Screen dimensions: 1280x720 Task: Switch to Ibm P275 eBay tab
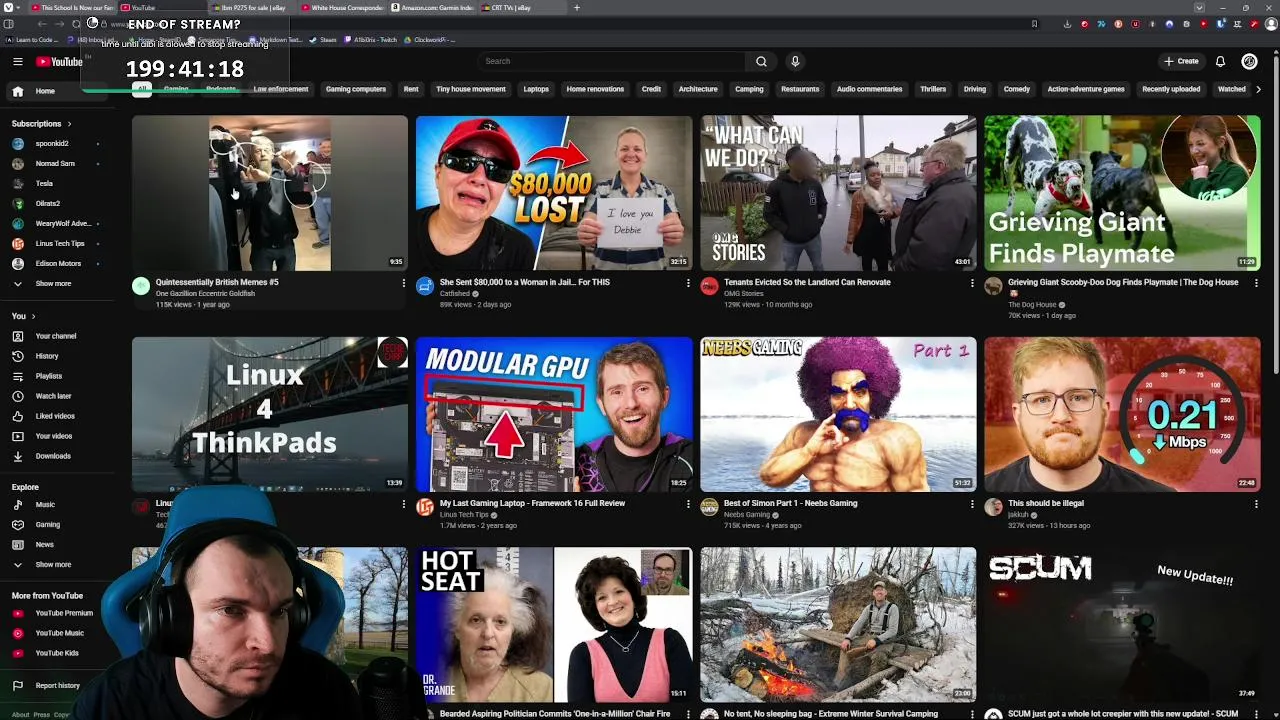point(252,8)
